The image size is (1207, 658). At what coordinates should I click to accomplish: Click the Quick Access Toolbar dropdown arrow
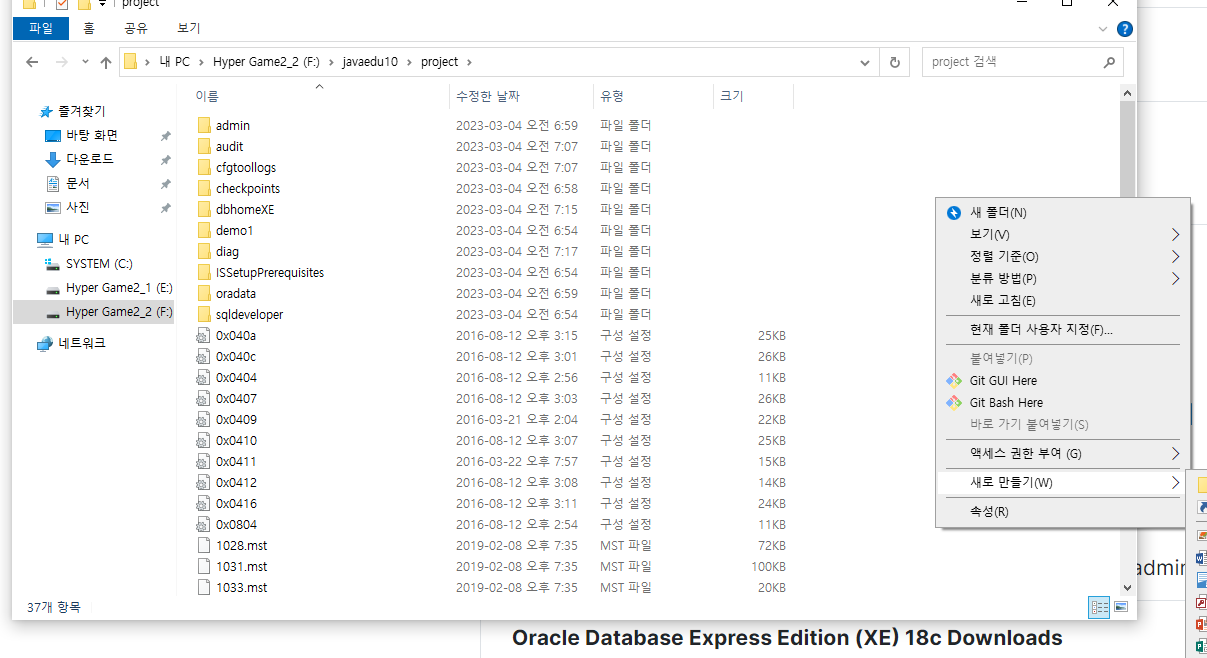[x=102, y=4]
